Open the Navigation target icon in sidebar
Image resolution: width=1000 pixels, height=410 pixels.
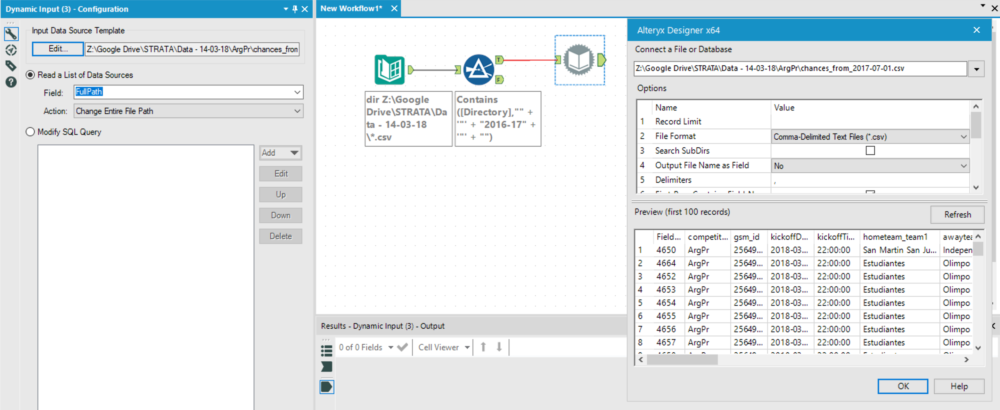click(10, 50)
